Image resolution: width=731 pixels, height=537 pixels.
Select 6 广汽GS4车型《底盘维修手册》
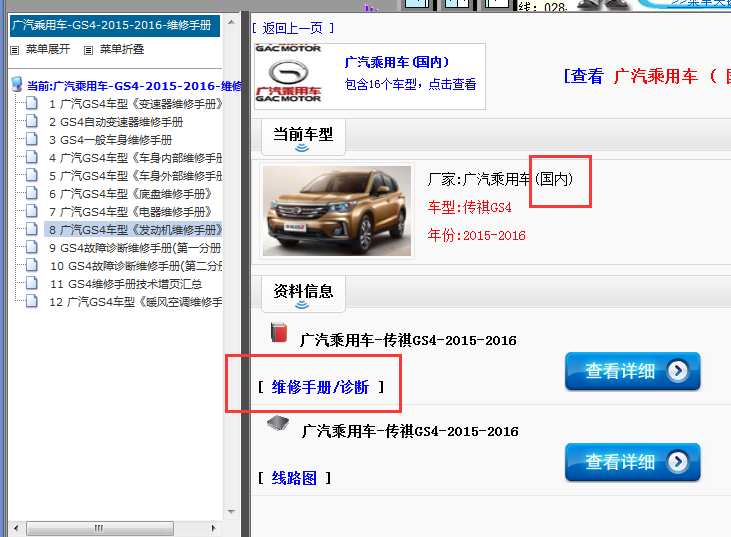pyautogui.click(x=130, y=193)
